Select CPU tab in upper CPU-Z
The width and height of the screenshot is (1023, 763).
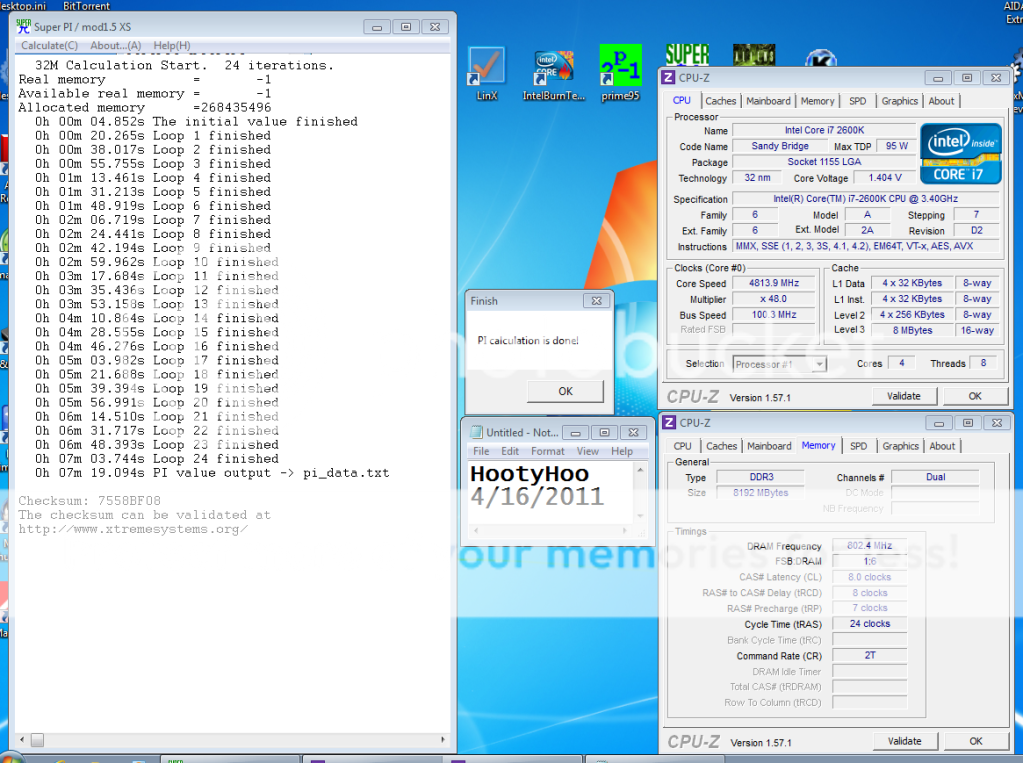pyautogui.click(x=682, y=101)
